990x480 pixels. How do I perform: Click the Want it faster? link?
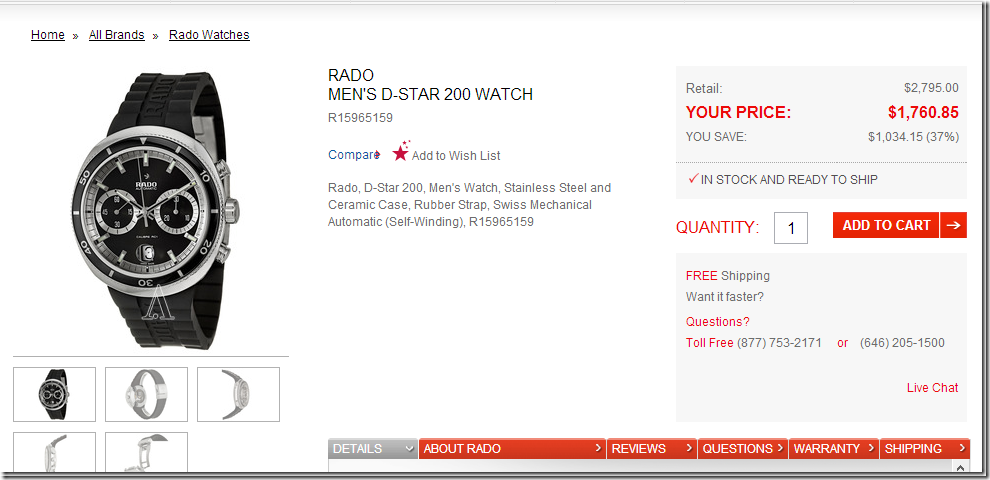point(725,297)
